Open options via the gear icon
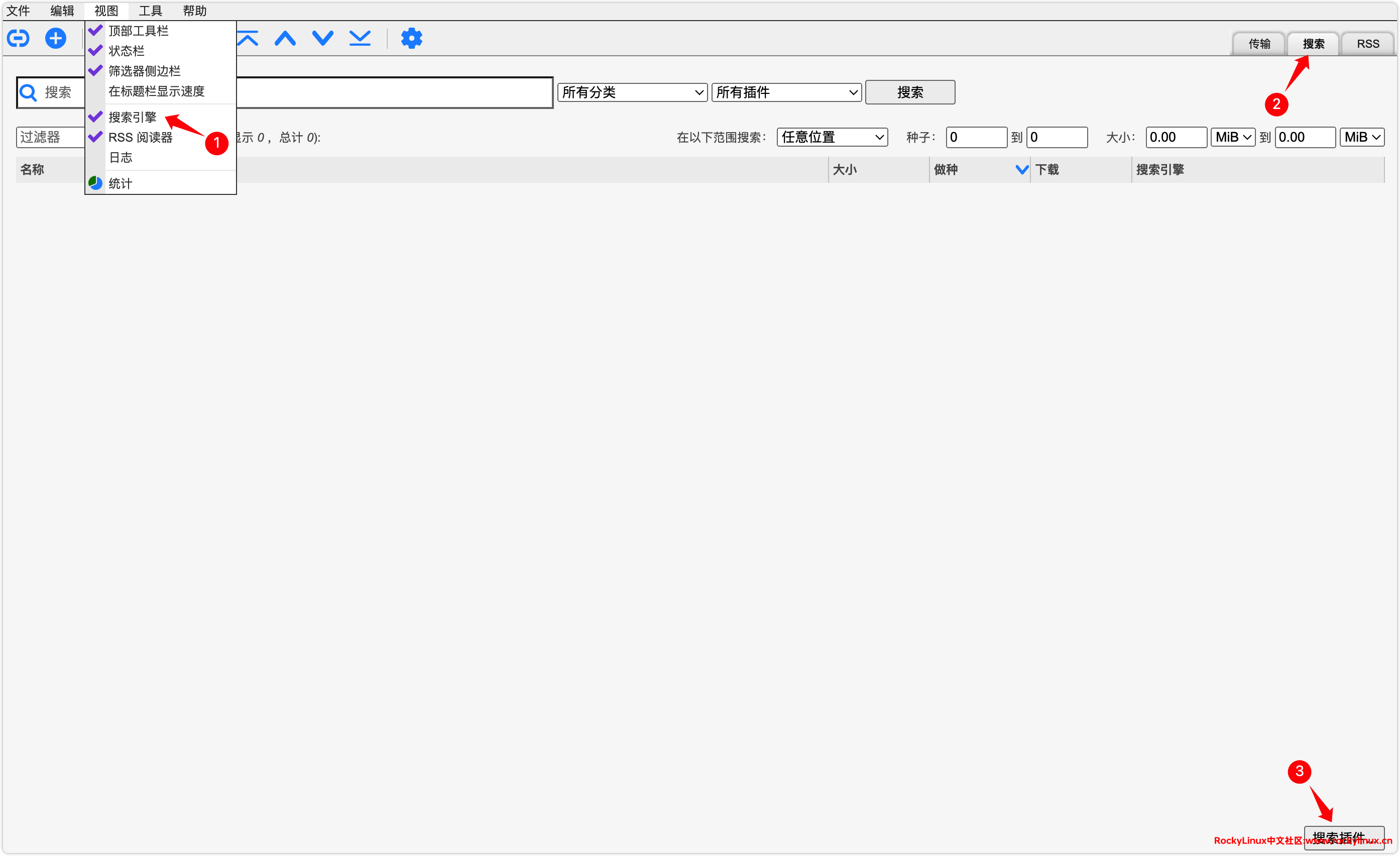This screenshot has height=856, width=1400. [x=411, y=38]
